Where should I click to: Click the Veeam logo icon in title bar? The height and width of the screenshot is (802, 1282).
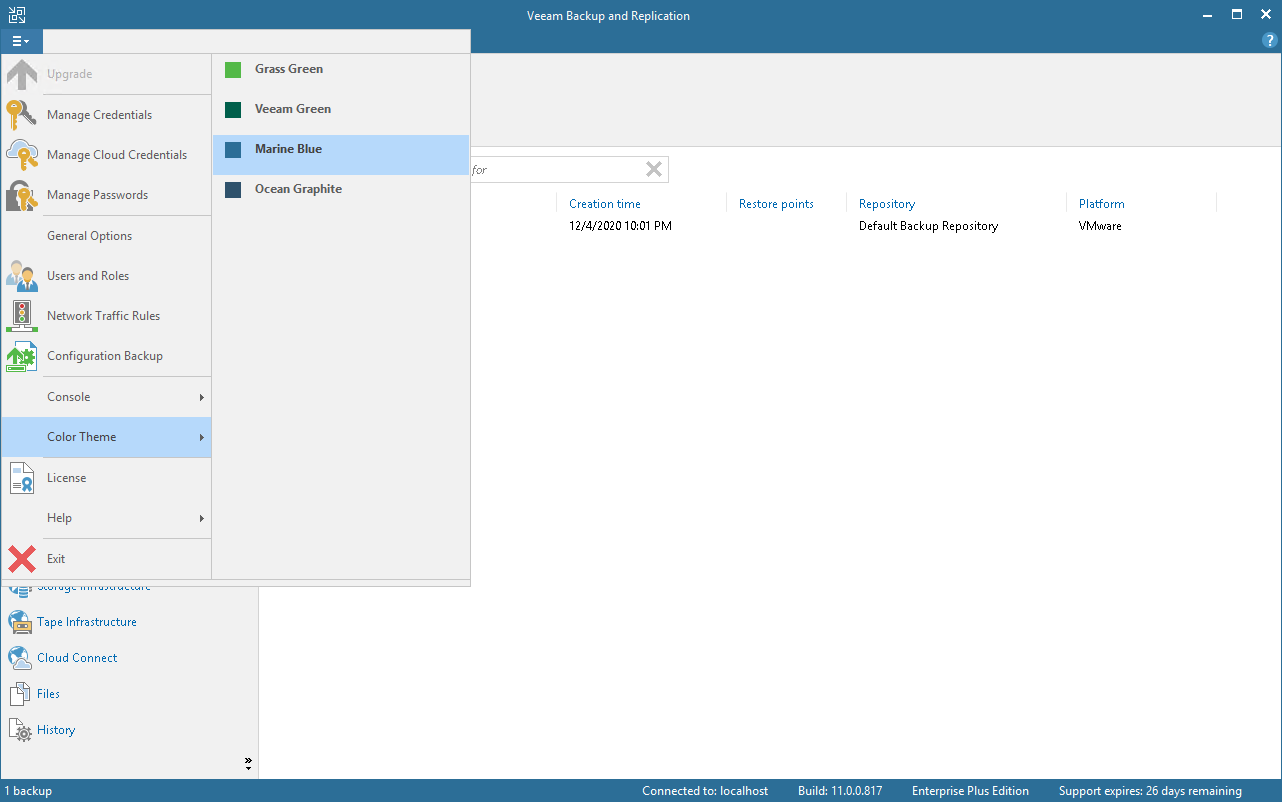click(17, 14)
